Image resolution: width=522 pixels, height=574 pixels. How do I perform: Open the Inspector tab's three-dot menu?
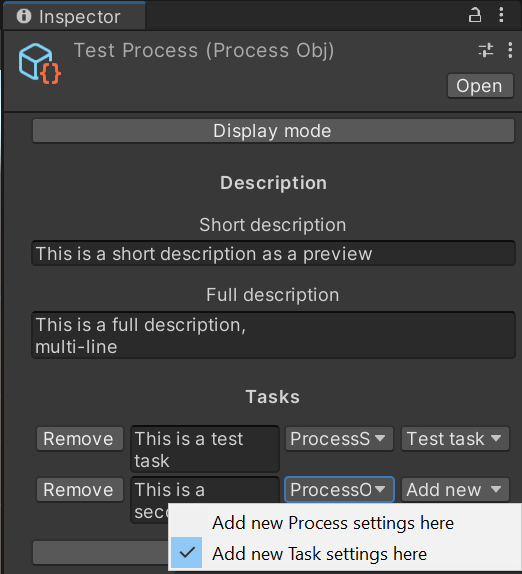501,15
